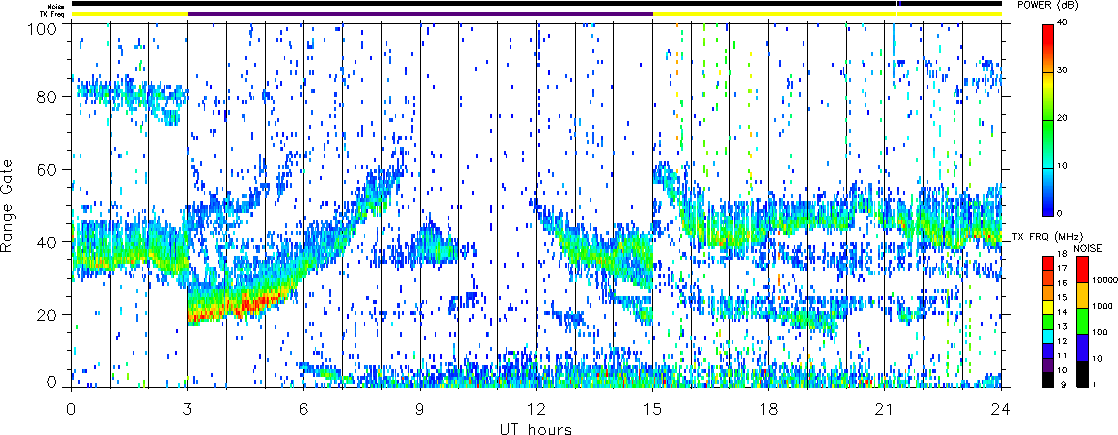Click the x-axis tick label 21

pos(885,409)
